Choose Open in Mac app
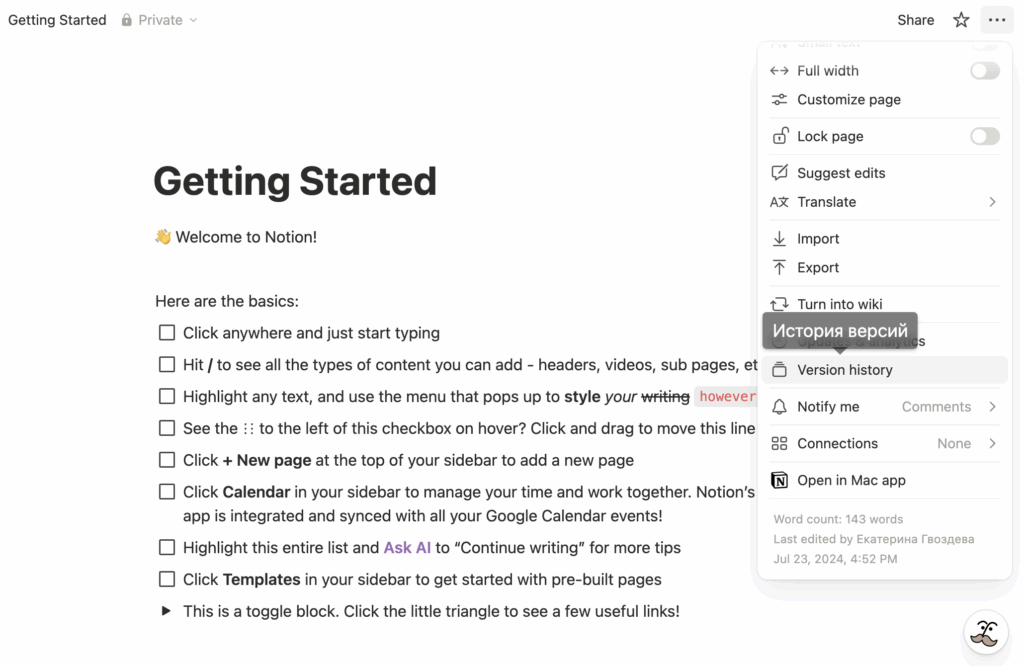Image resolution: width=1024 pixels, height=666 pixels. 851,481
